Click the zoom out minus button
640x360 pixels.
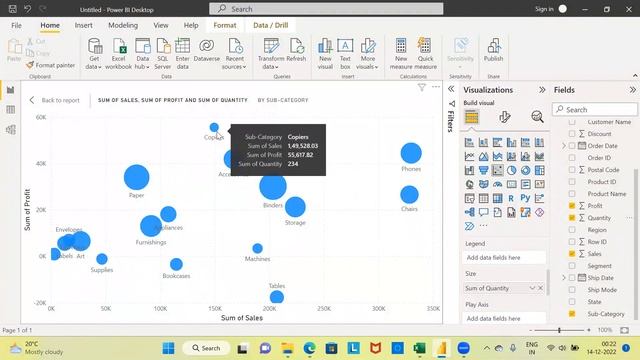coord(531,330)
